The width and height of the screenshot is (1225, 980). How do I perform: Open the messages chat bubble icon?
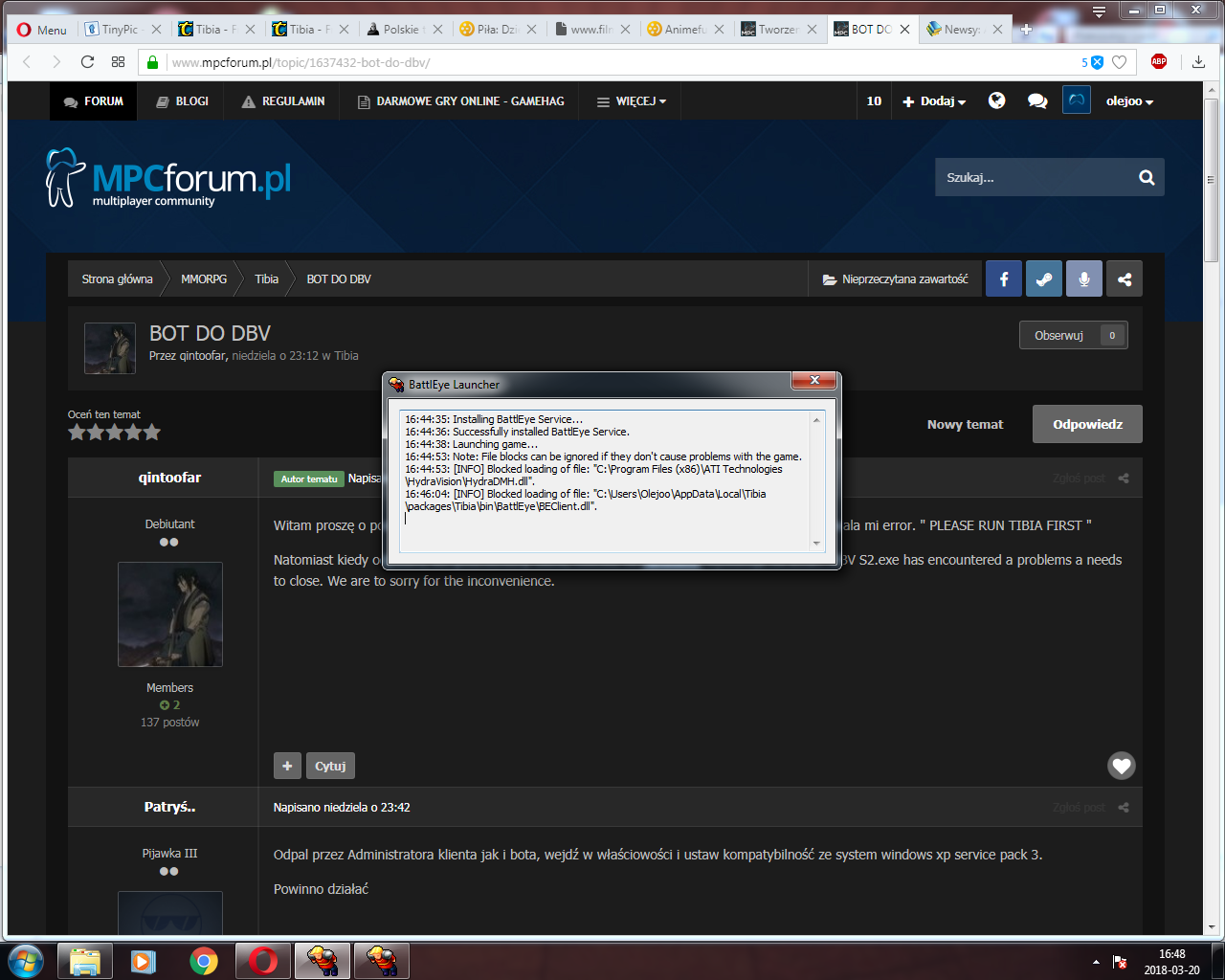point(1037,100)
